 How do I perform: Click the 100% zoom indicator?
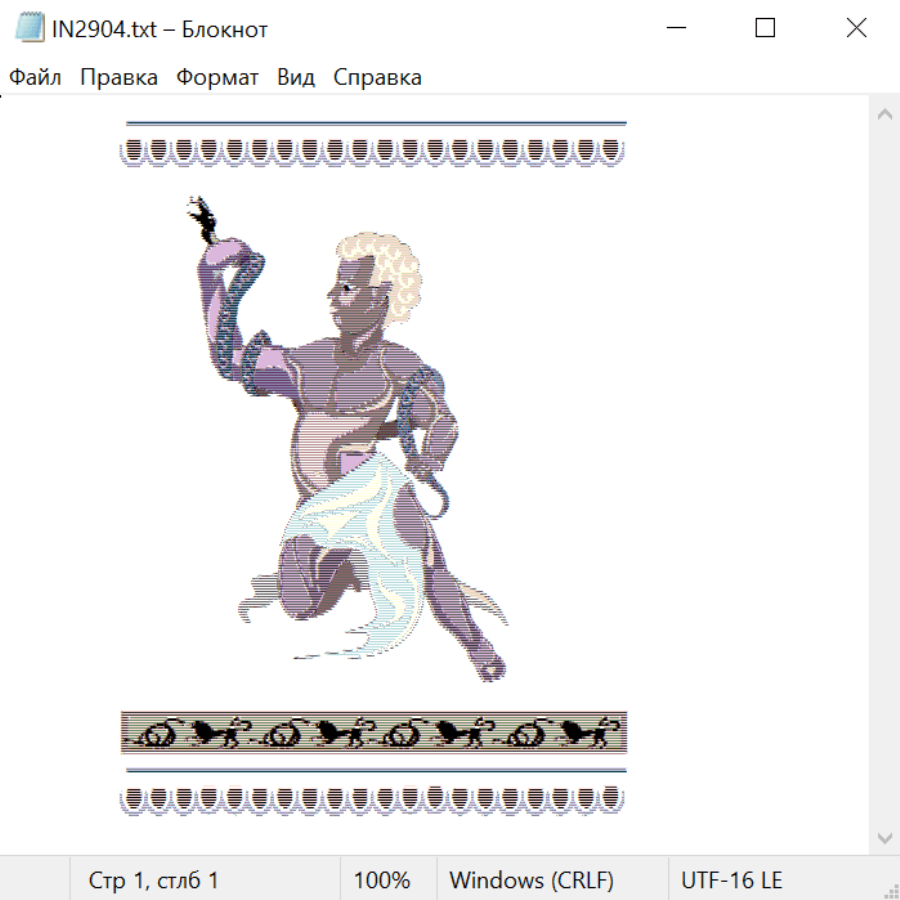click(x=382, y=881)
